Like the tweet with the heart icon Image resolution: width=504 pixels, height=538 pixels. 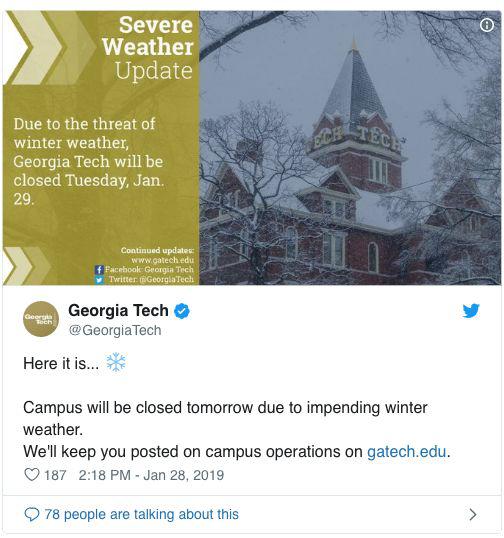pyautogui.click(x=32, y=475)
